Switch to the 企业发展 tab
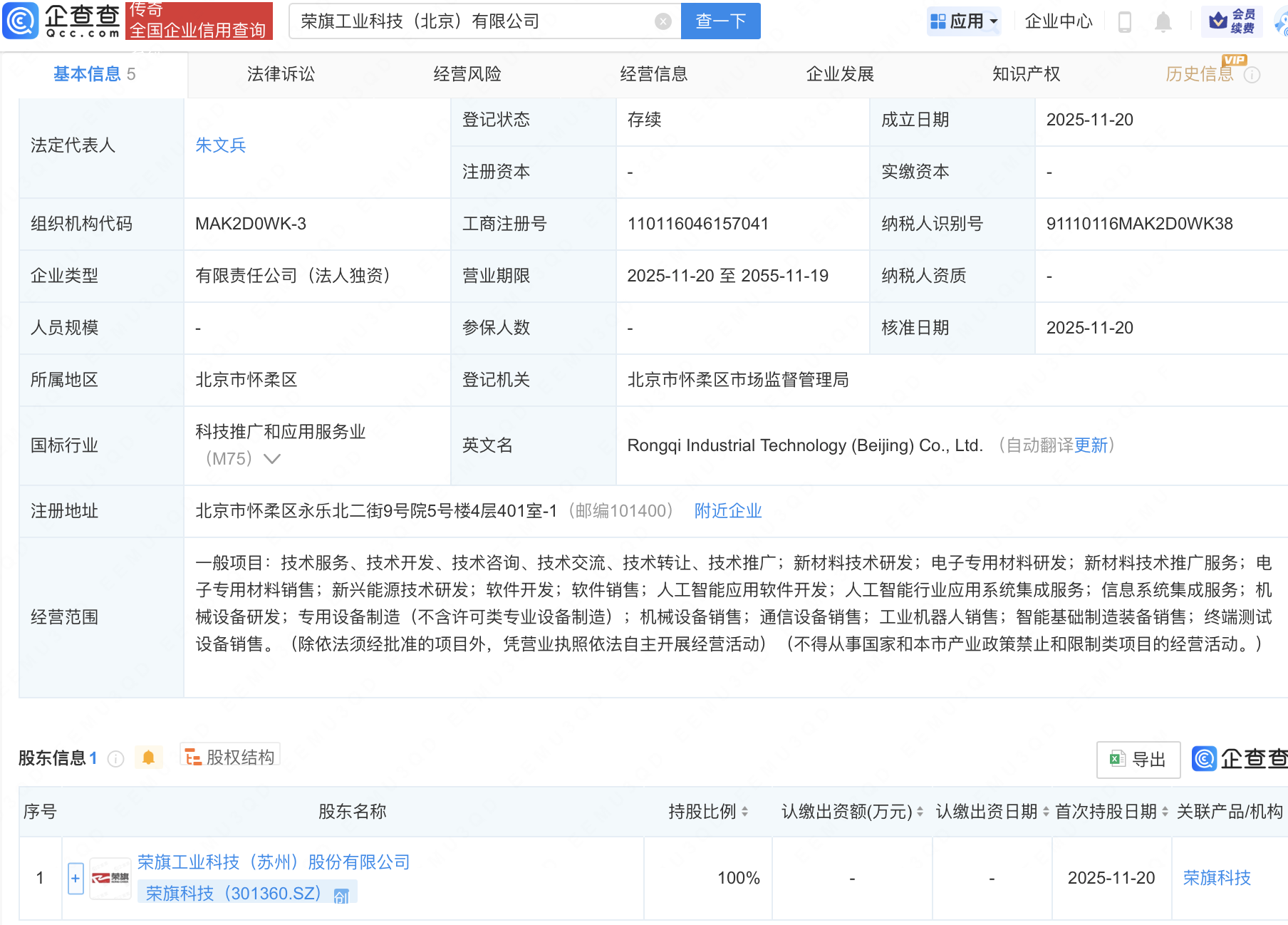Screen dimensions: 1288x925 tap(841, 74)
